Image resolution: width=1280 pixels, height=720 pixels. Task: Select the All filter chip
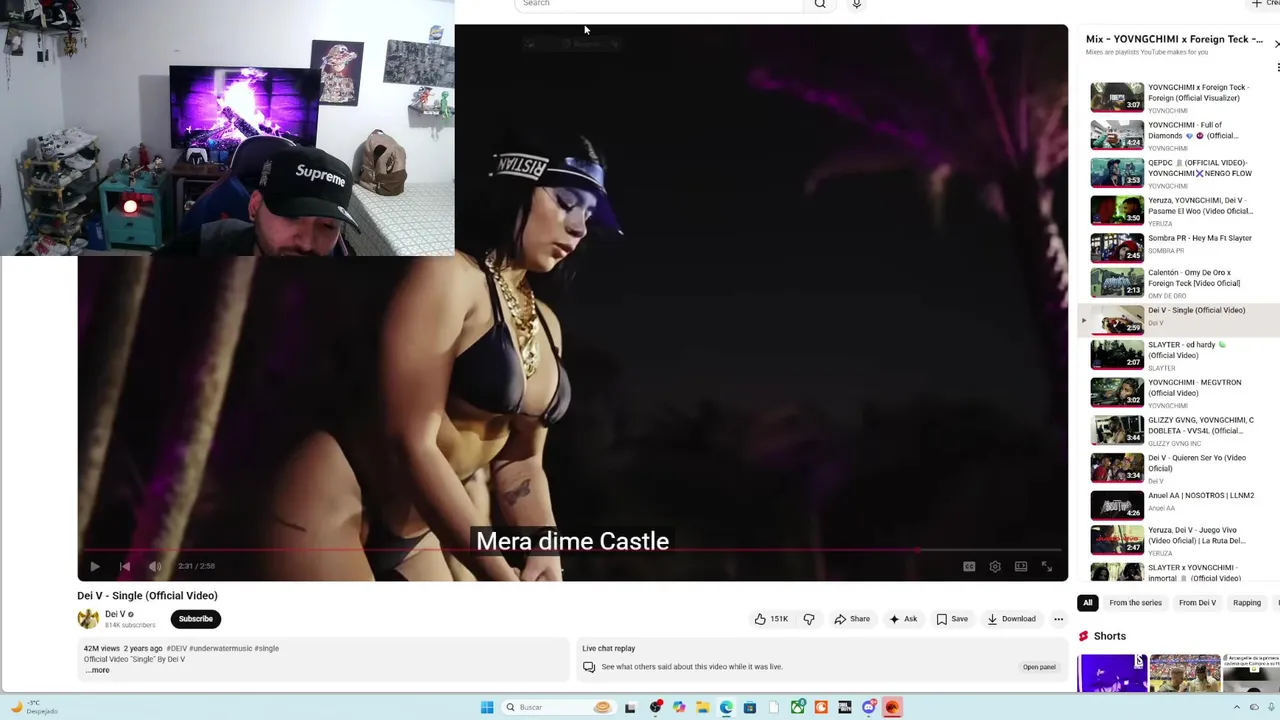(x=1088, y=603)
